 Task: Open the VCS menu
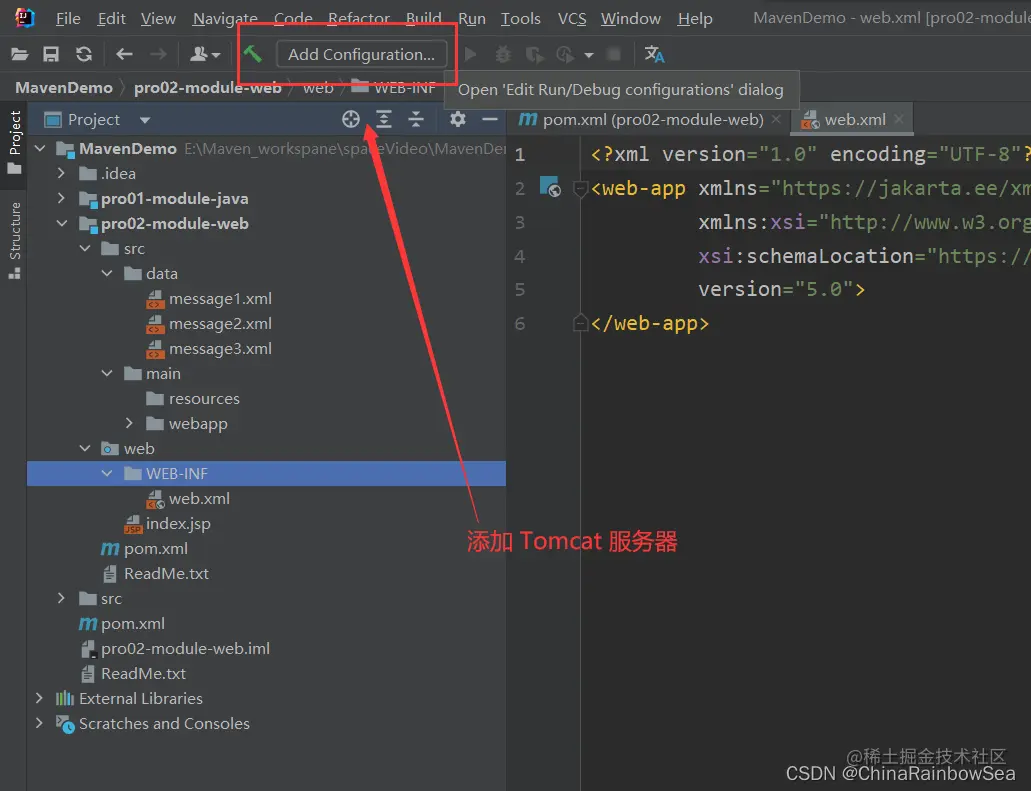point(572,19)
